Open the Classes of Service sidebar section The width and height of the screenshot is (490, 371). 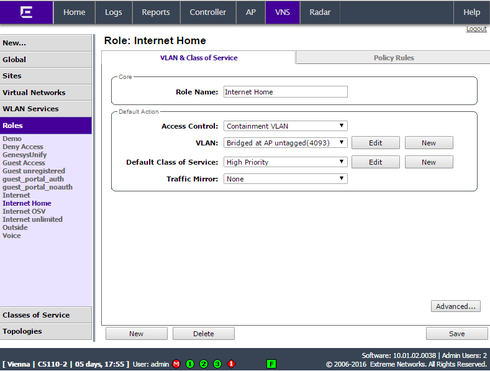tap(46, 315)
